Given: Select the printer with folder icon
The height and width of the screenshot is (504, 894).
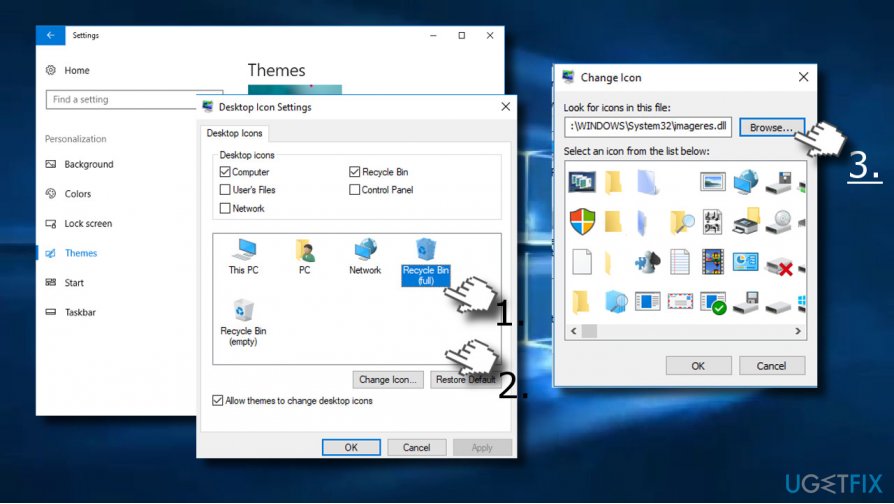Looking at the screenshot, I should click(x=746, y=221).
